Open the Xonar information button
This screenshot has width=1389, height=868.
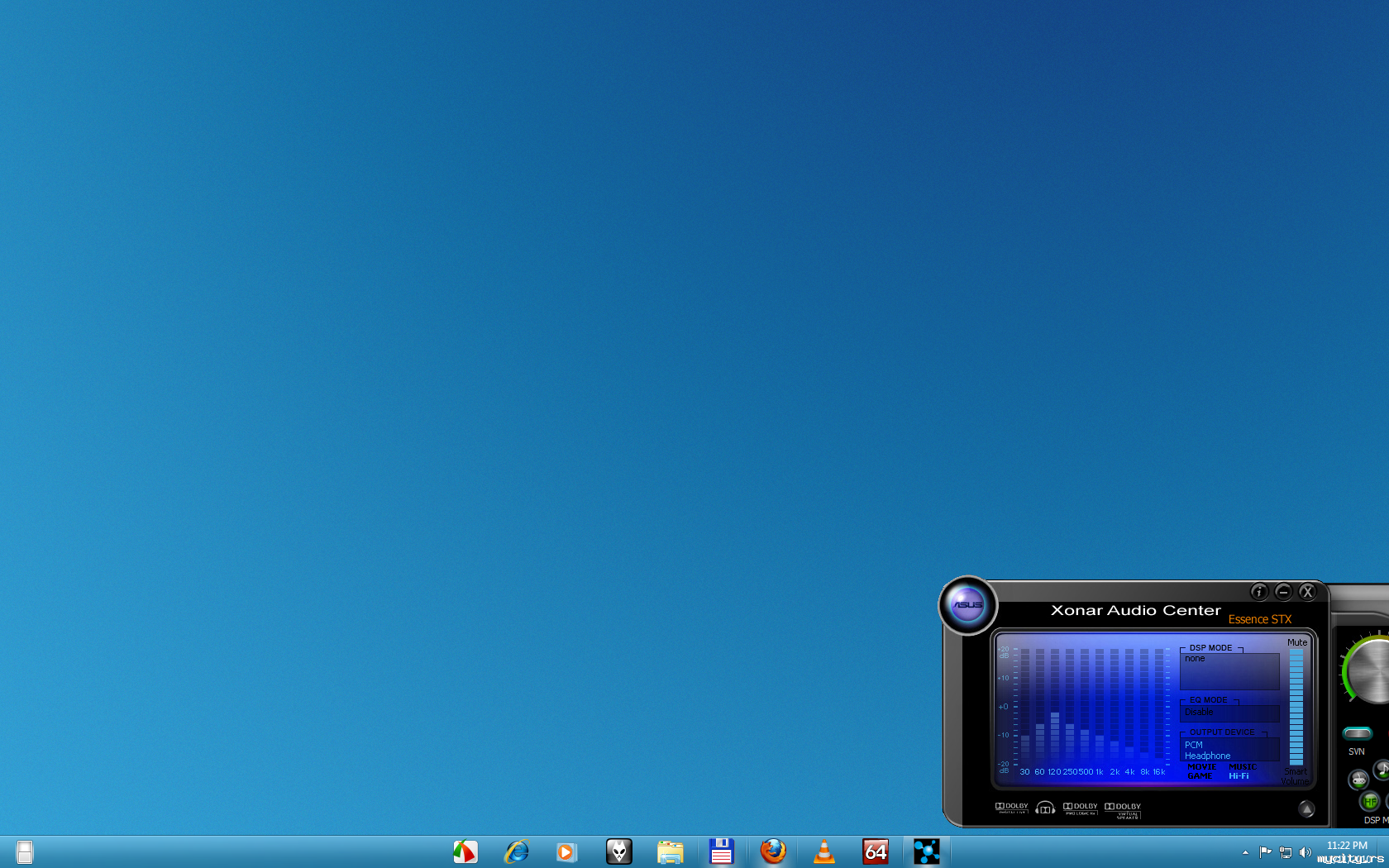[x=1258, y=592]
